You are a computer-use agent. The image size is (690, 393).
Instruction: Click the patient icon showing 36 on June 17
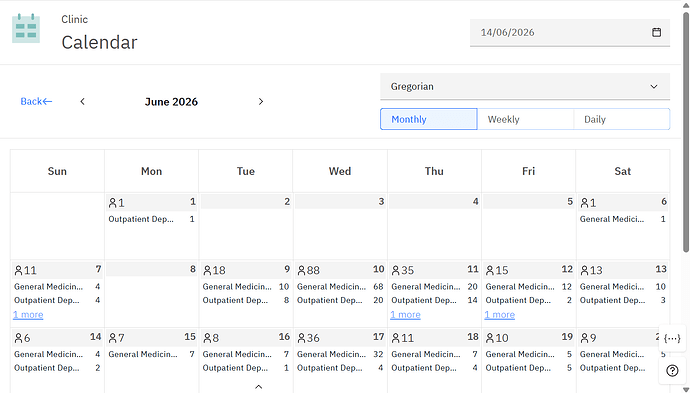(301, 338)
